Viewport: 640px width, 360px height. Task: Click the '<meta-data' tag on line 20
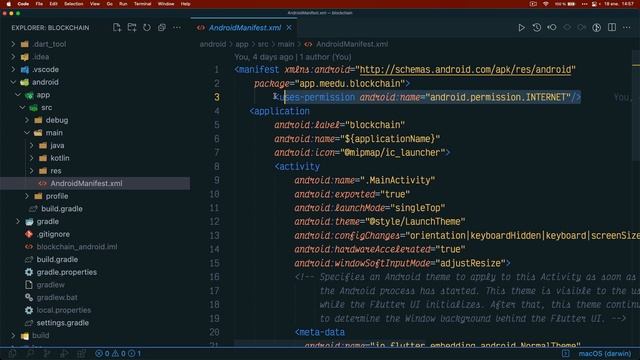coord(320,332)
